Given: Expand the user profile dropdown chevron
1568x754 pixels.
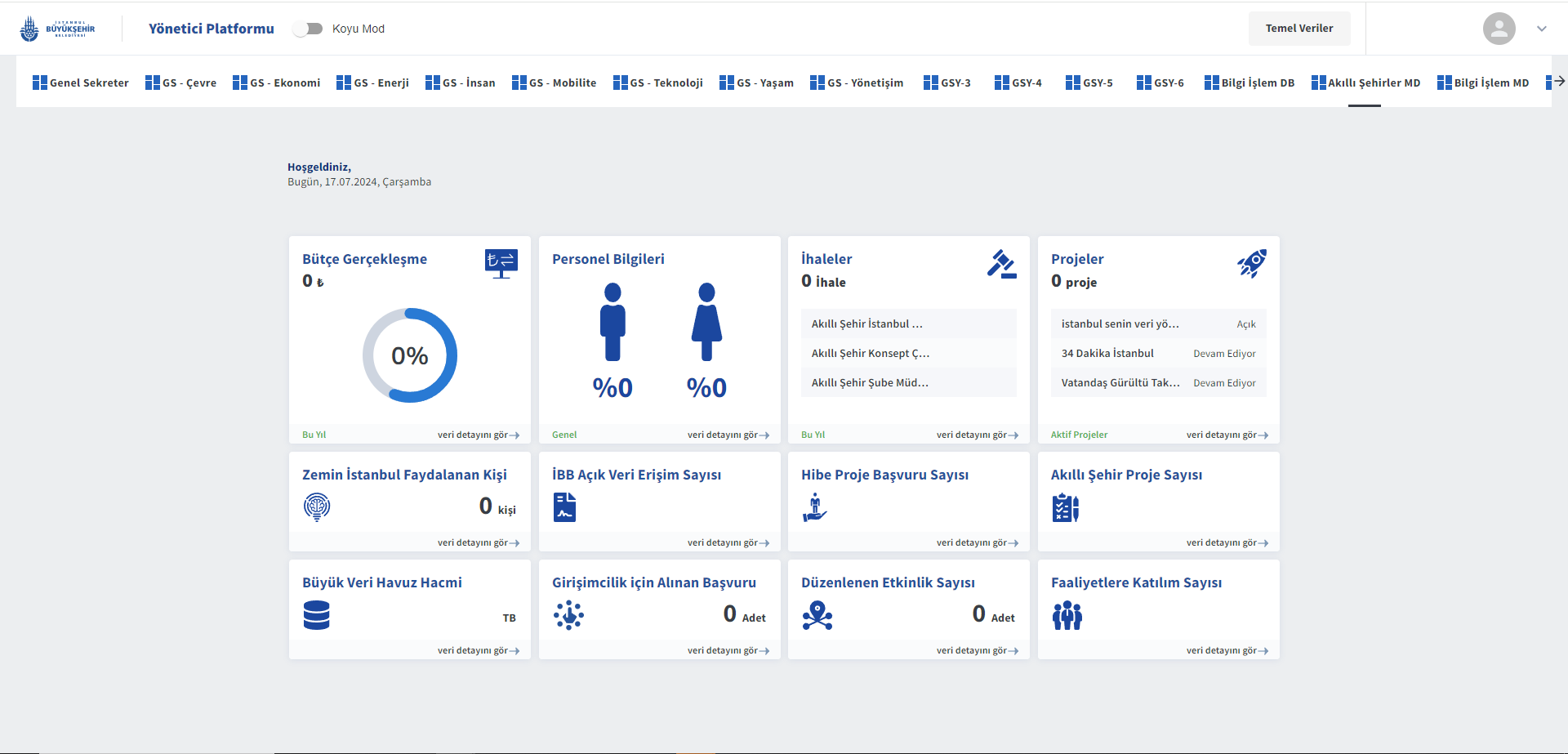Looking at the screenshot, I should [x=1542, y=29].
